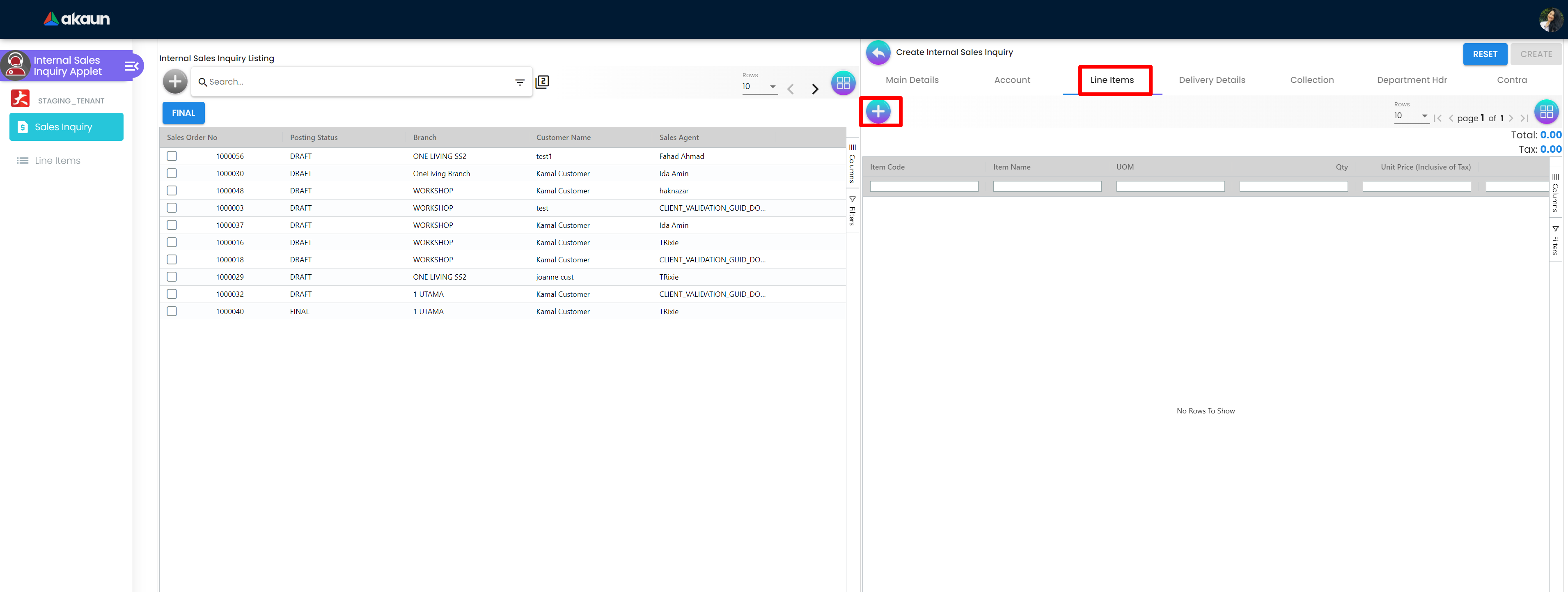Click the add line item plus button
1568x592 pixels.
click(x=878, y=111)
